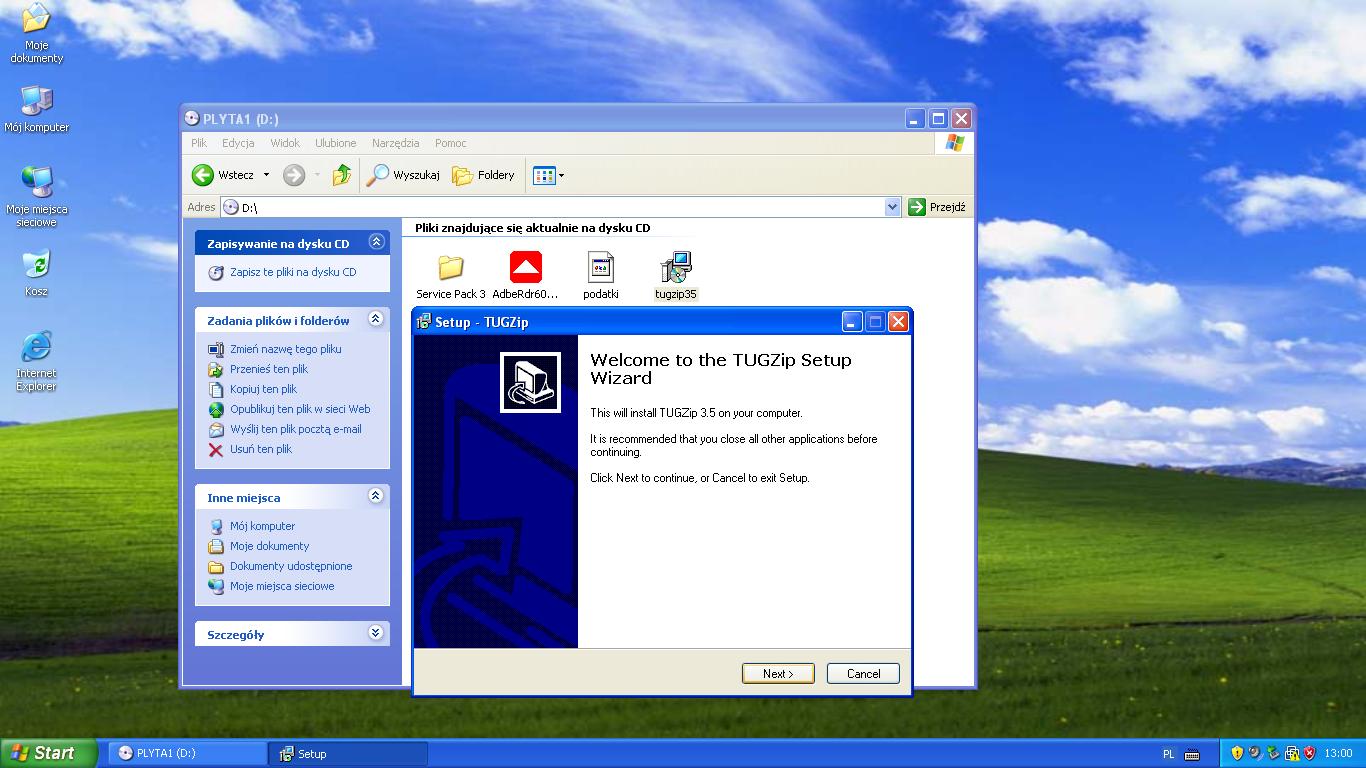Click the Przejdź go button
Image resolution: width=1366 pixels, height=768 pixels.
coord(937,207)
